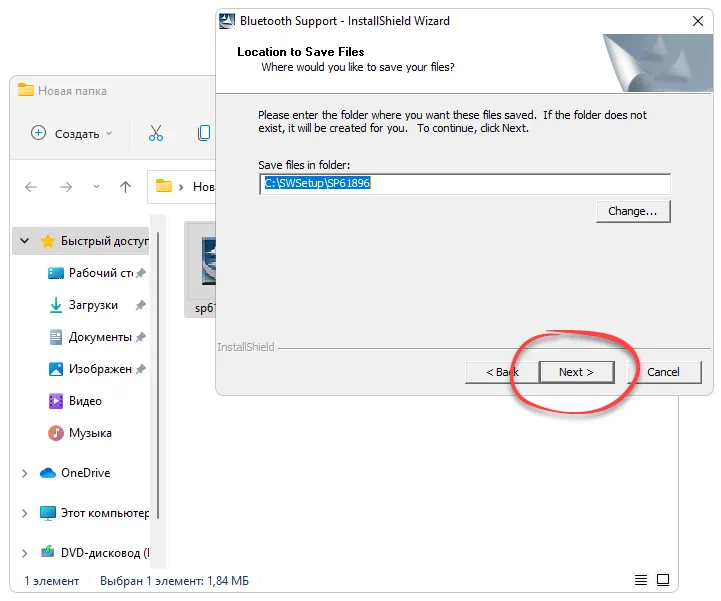Click the Save files in folder path field

(x=465, y=183)
